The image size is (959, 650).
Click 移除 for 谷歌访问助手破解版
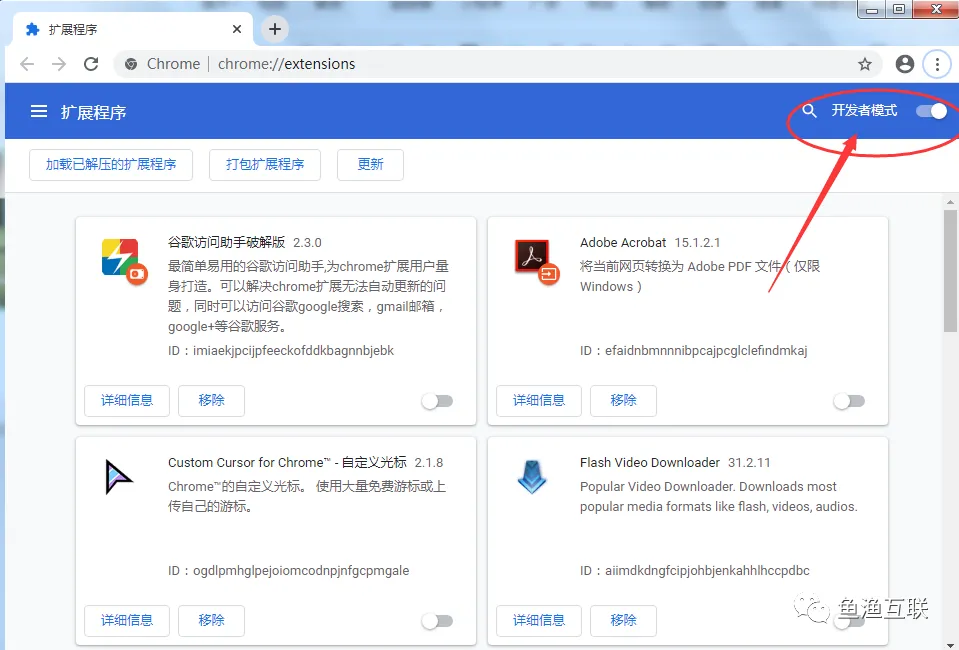211,401
